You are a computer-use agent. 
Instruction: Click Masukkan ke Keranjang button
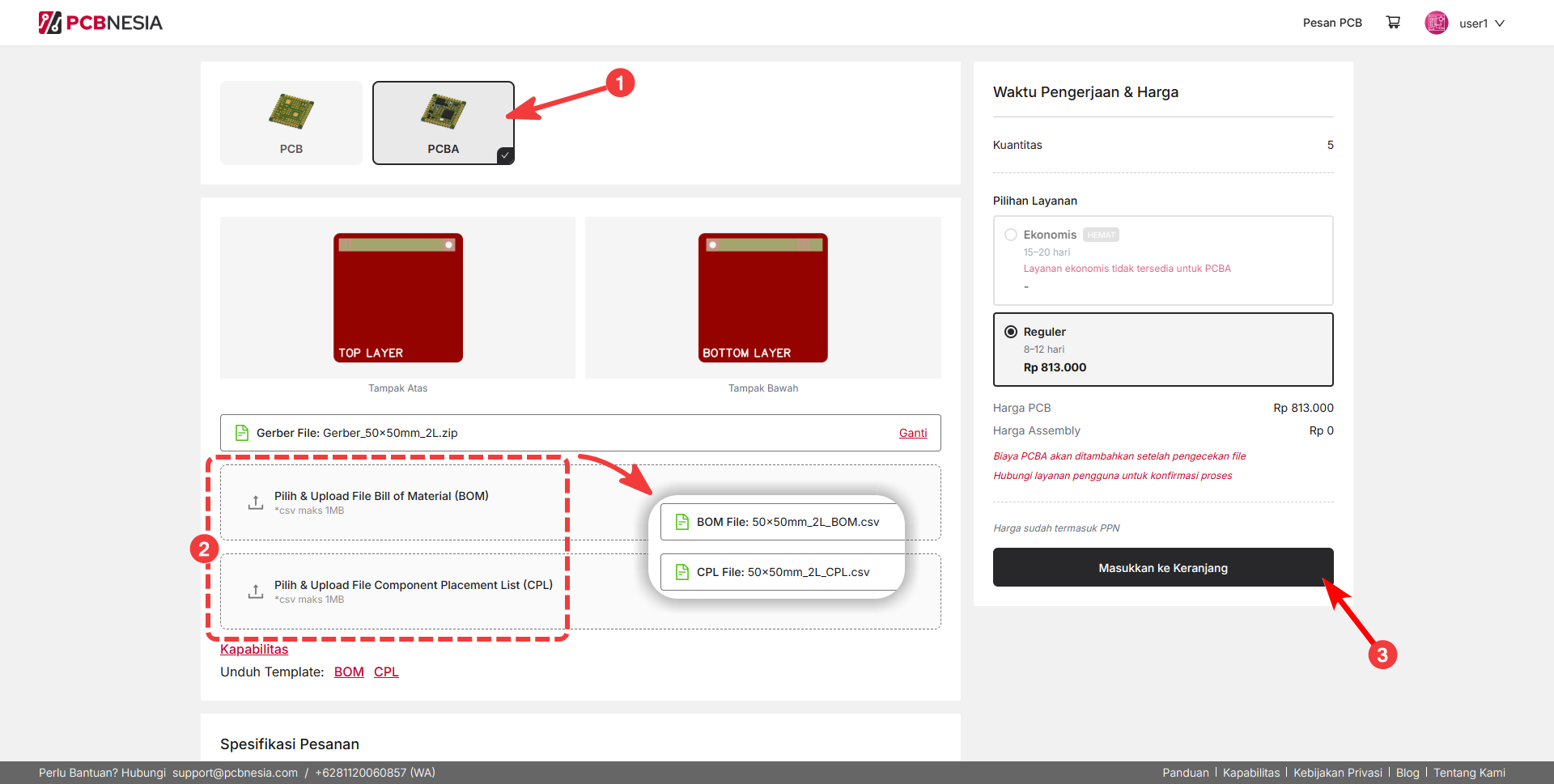click(x=1163, y=567)
